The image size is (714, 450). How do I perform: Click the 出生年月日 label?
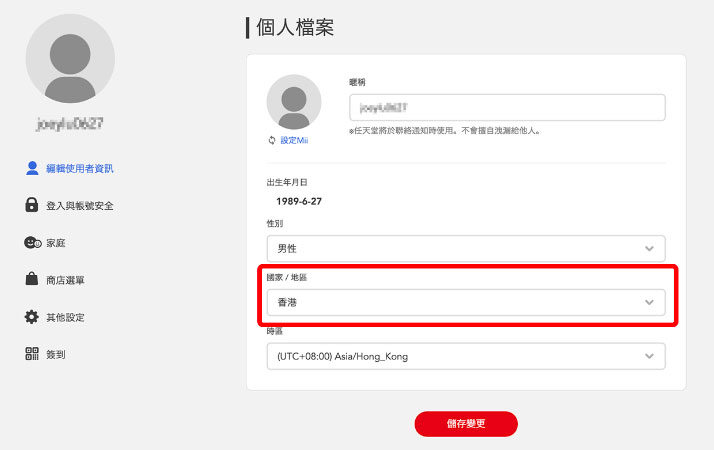(287, 182)
